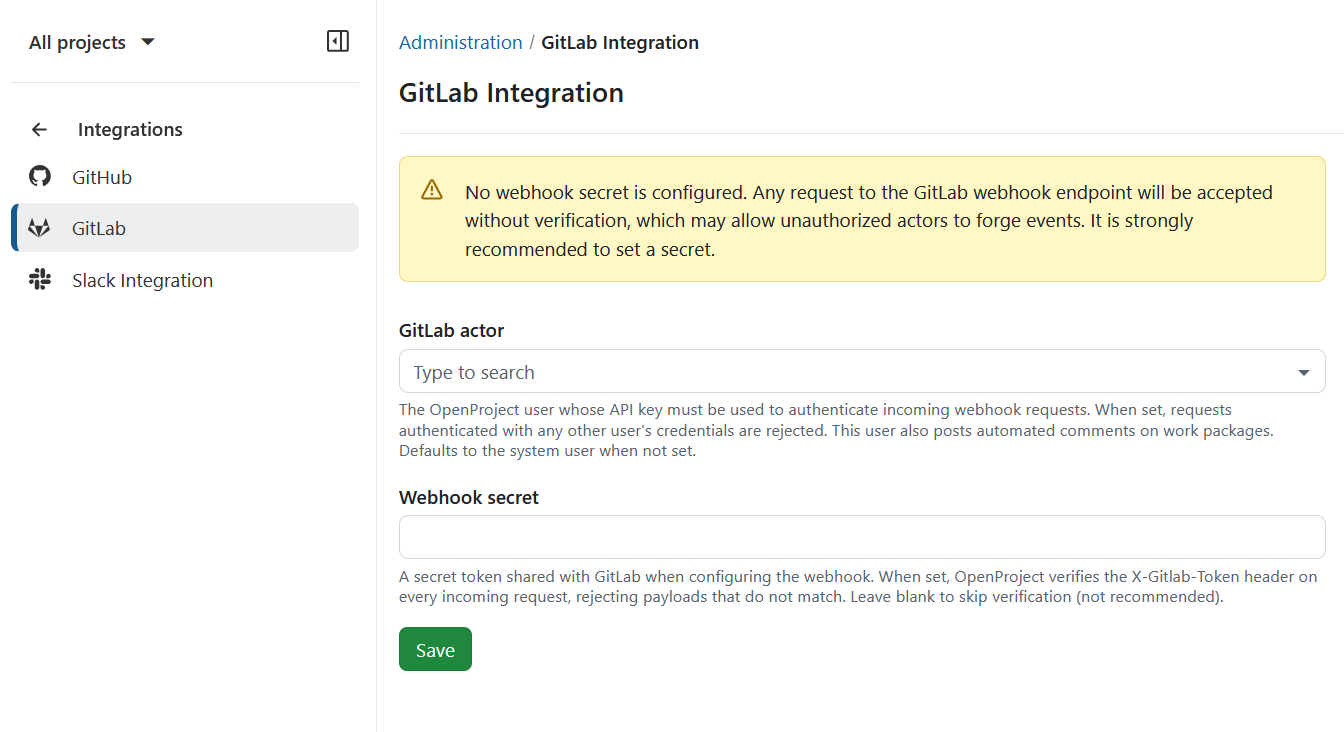Save the GitLab integration settings
Screen dimensions: 1344x732
point(435,649)
